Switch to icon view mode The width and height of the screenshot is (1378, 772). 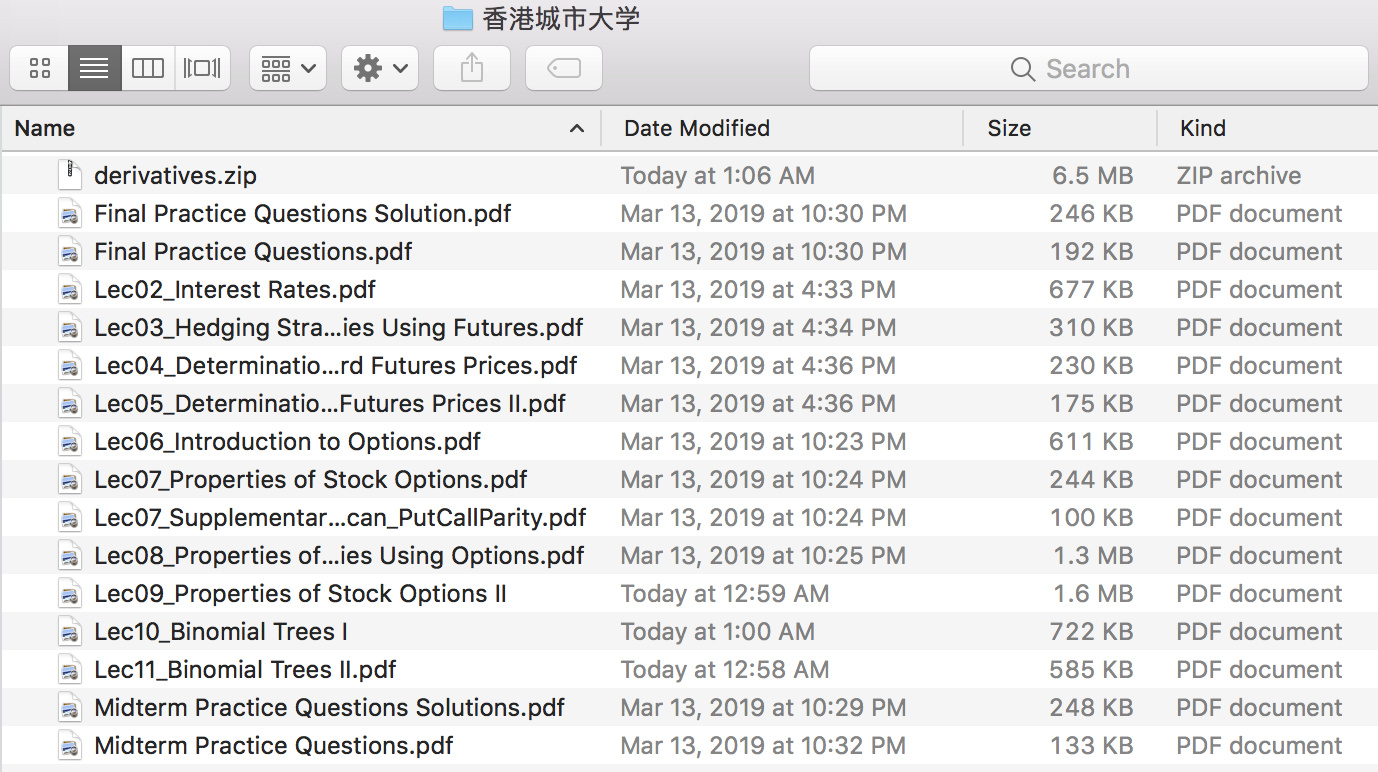(40, 69)
